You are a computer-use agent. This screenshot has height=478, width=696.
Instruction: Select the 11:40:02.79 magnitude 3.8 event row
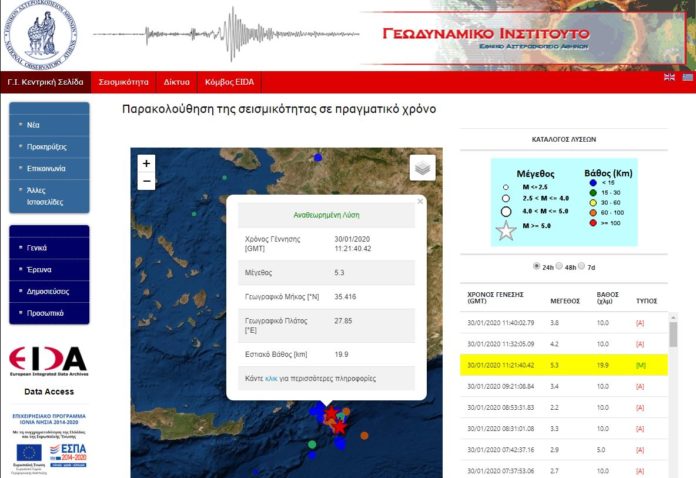click(x=564, y=323)
